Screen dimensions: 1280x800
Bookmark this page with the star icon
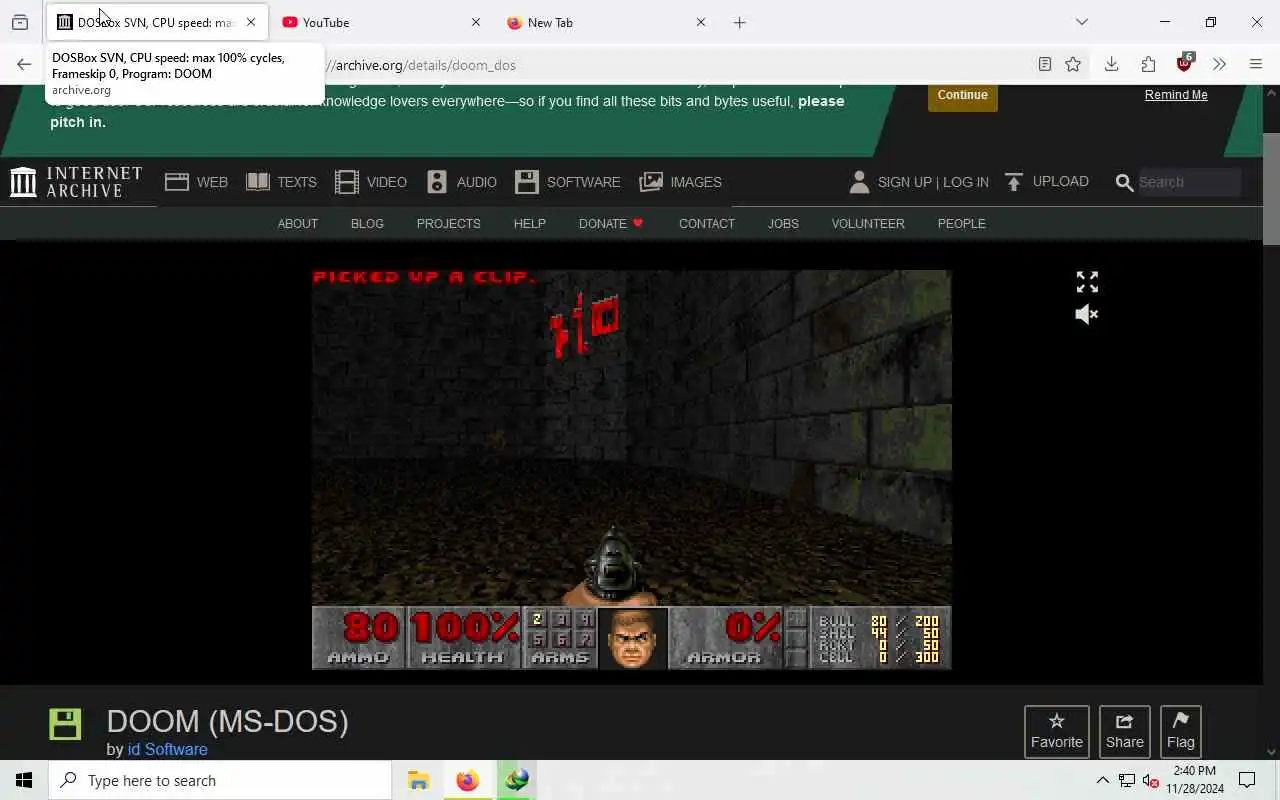(x=1073, y=65)
